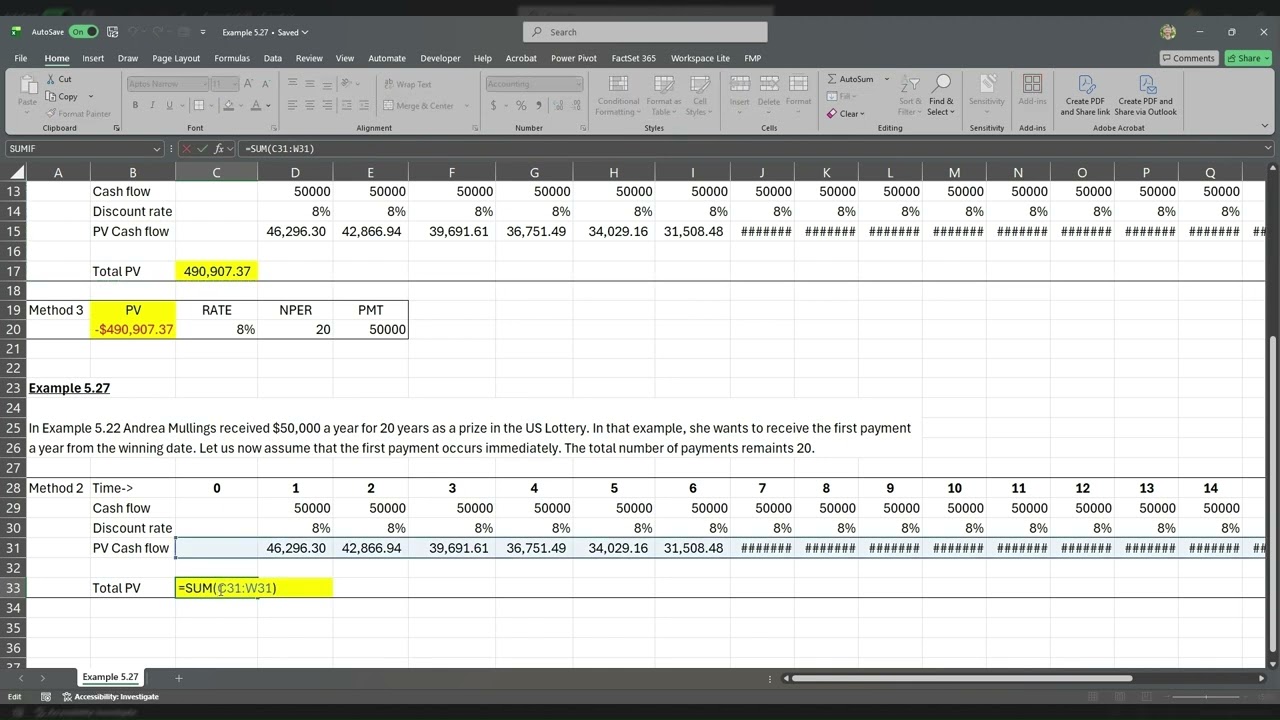The width and height of the screenshot is (1280, 720).
Task: Select the Example 5.27 sheet tab
Action: [x=110, y=678]
